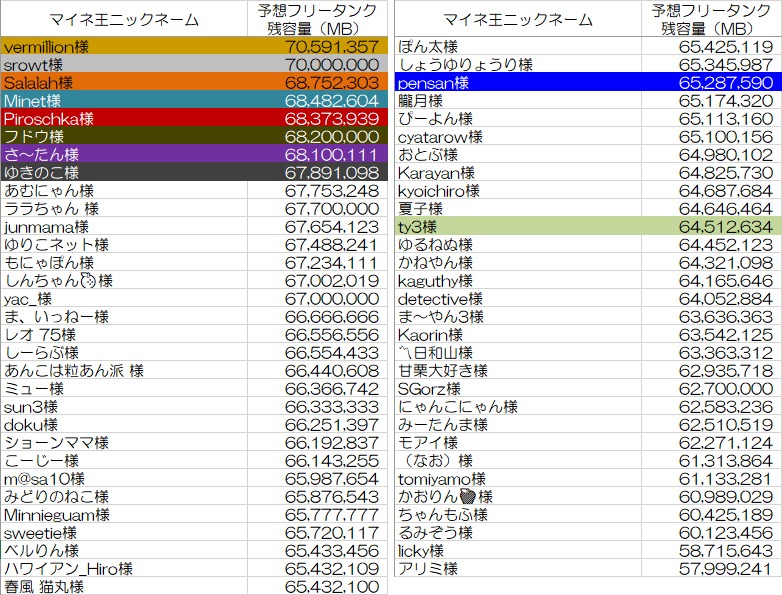Select the gold-highlighted vermillion様 row
Image resolution: width=782 pixels, height=595 pixels.
pos(123,46)
